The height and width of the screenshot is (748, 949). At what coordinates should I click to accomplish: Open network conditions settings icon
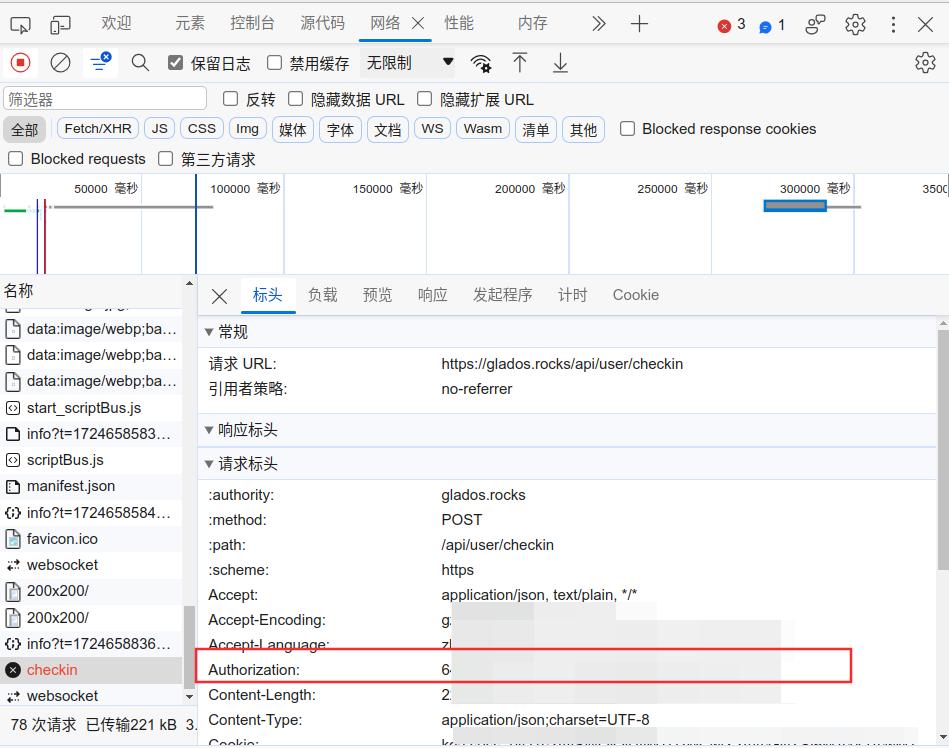point(481,64)
